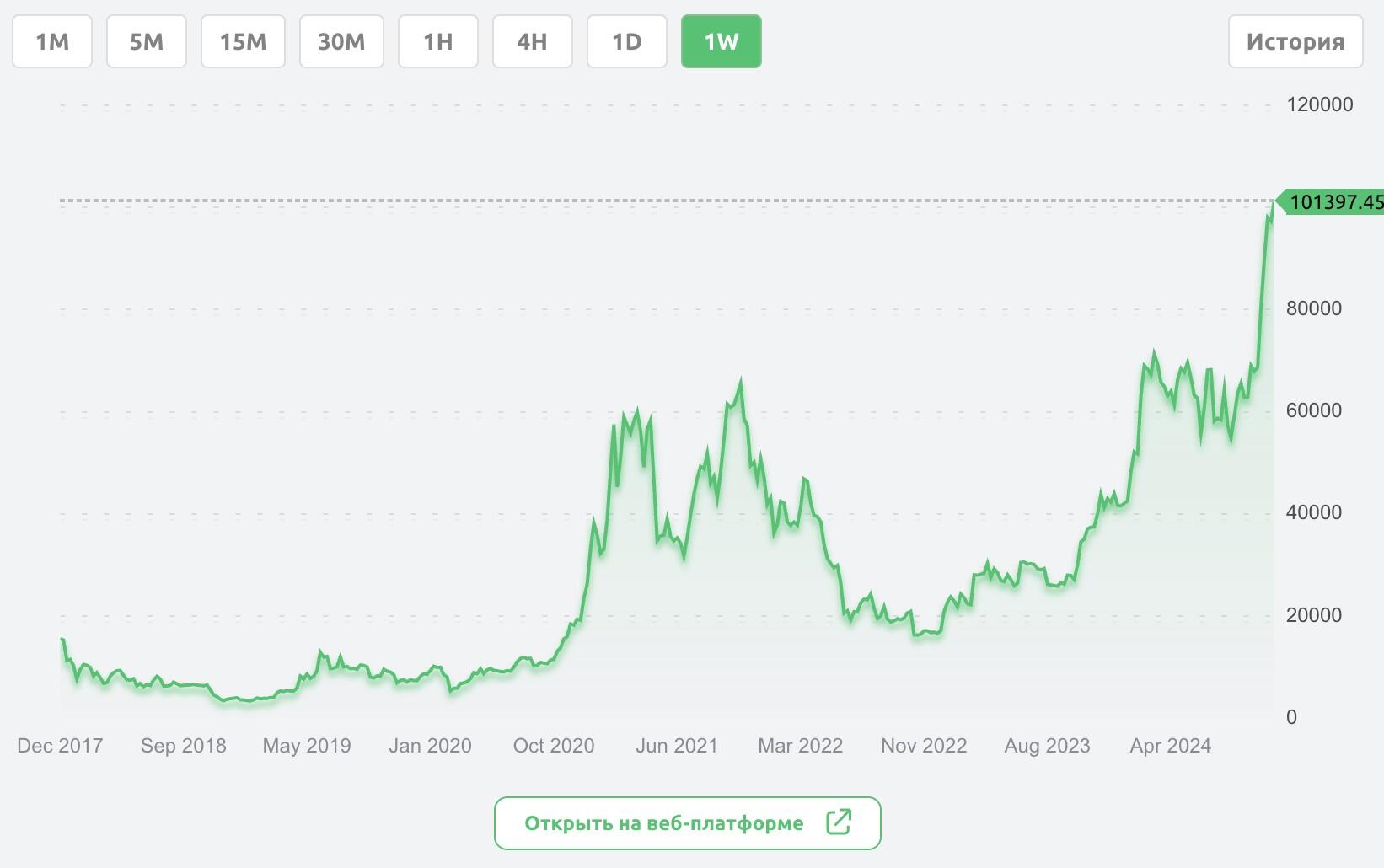Click the Oct 2020 date axis label

[554, 746]
